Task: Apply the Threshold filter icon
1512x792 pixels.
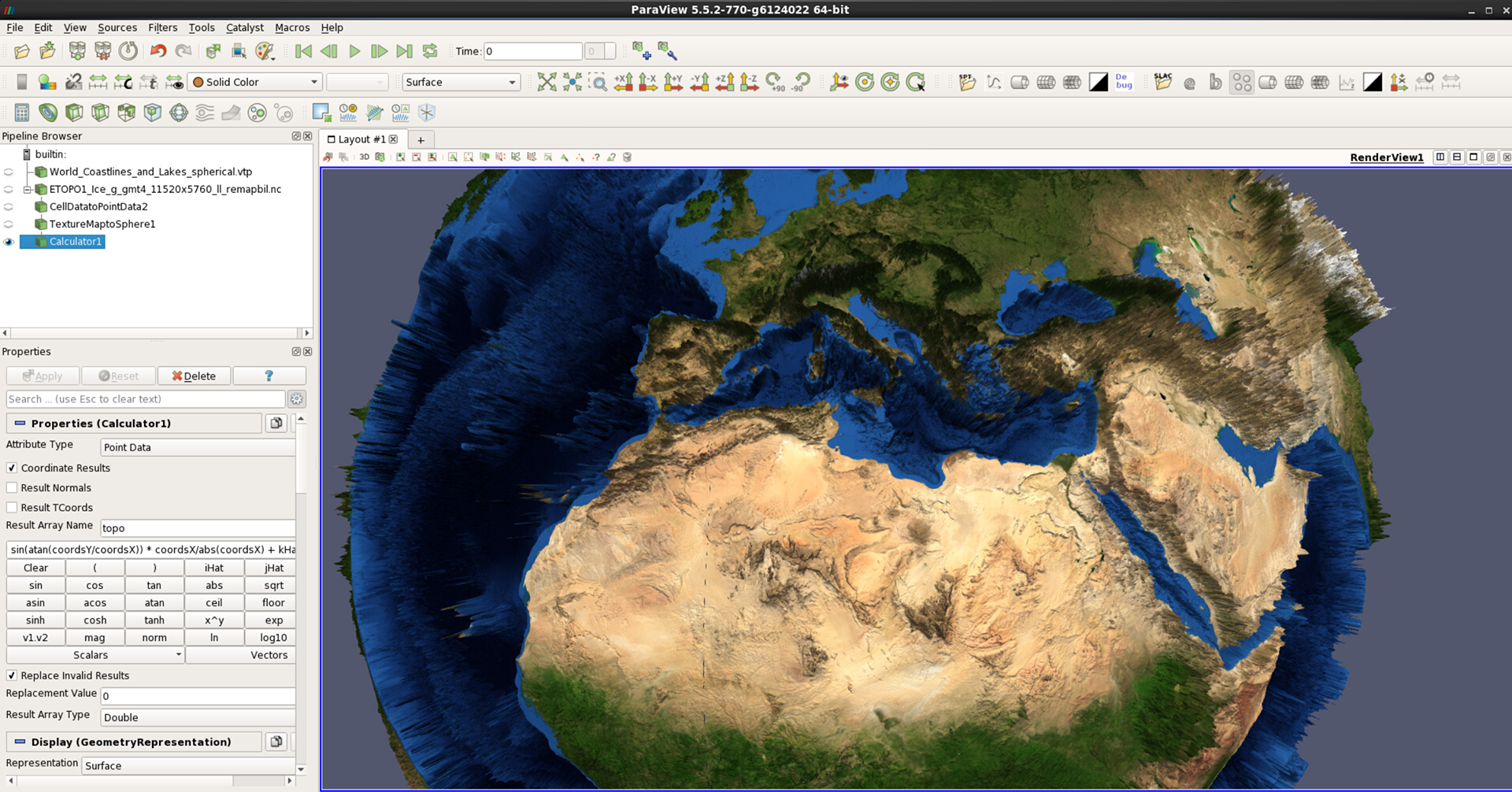Action: [126, 113]
